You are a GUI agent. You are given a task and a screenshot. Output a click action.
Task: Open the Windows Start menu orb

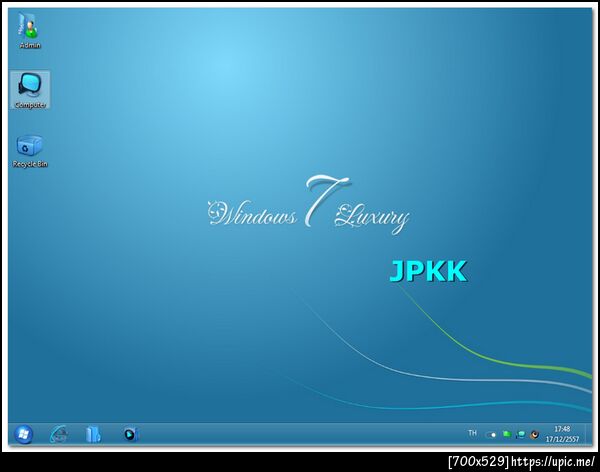pos(23,434)
